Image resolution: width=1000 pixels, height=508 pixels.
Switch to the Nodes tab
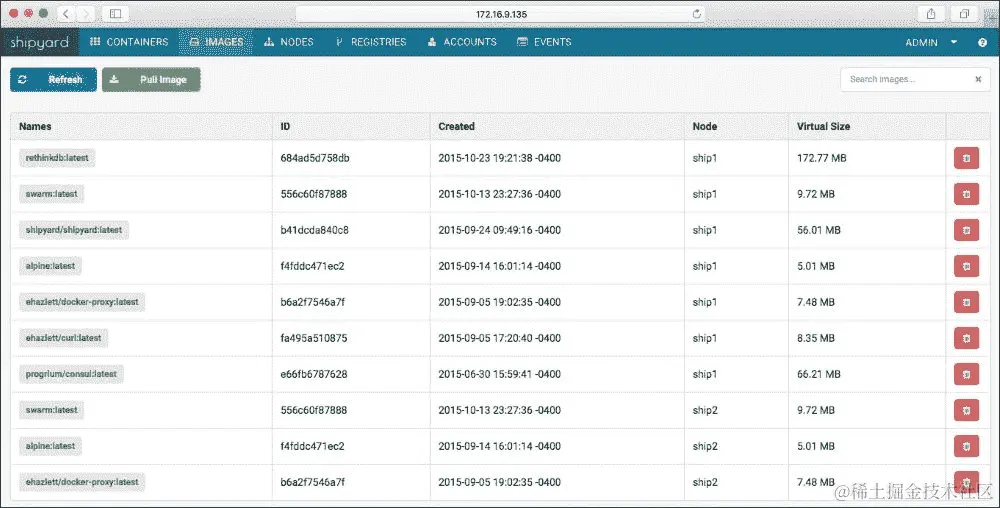(288, 42)
